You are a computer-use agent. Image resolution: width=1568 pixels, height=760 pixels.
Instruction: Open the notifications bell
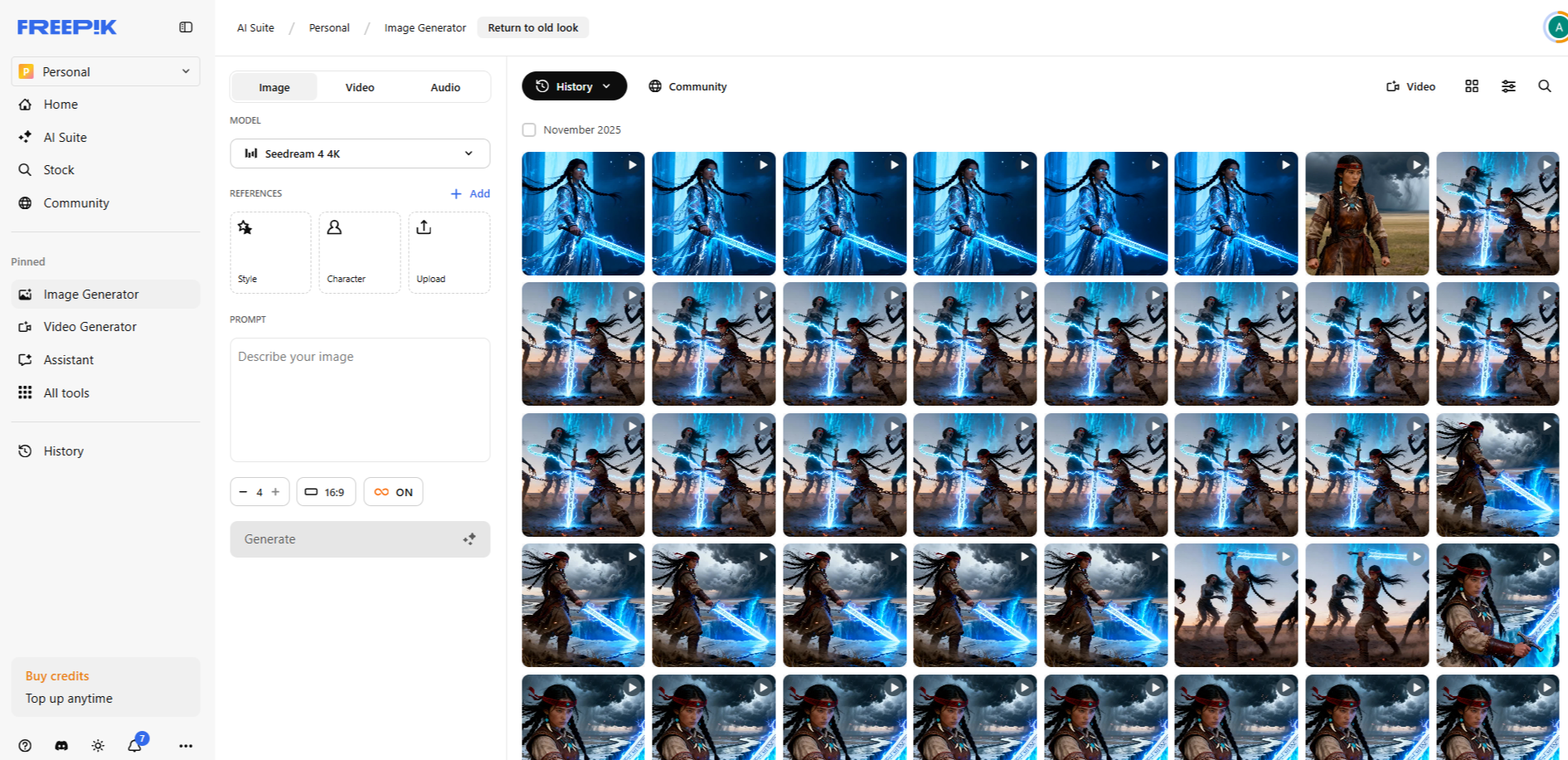[135, 745]
